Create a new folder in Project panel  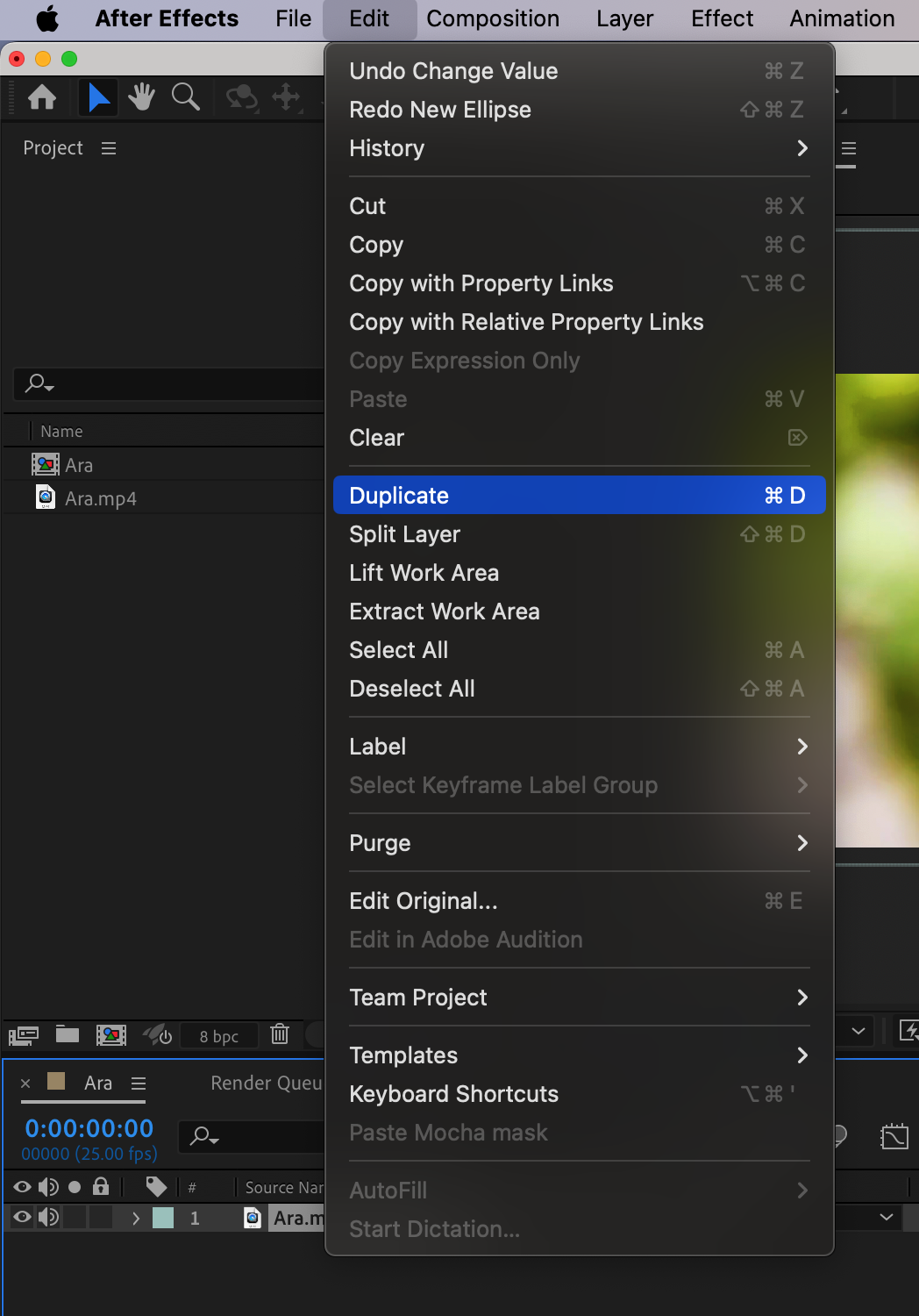pos(68,1035)
